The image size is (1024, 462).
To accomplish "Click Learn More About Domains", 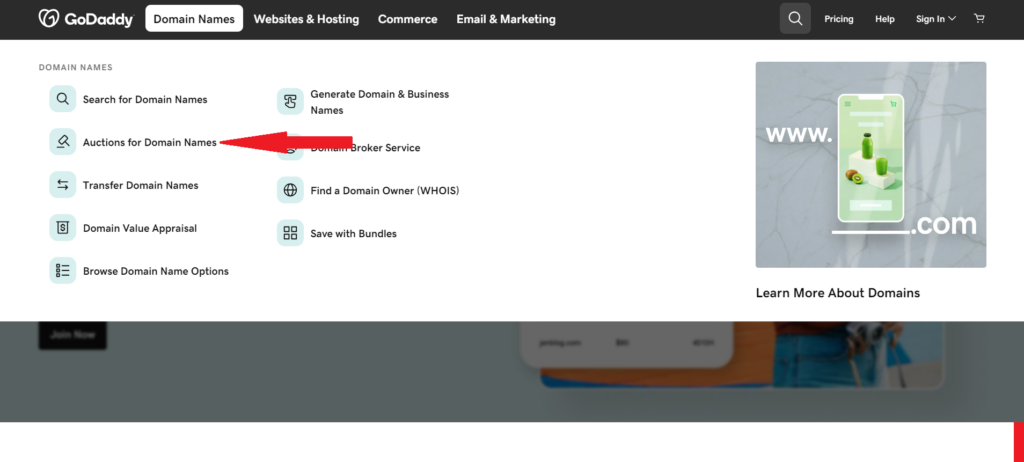I will pyautogui.click(x=838, y=293).
